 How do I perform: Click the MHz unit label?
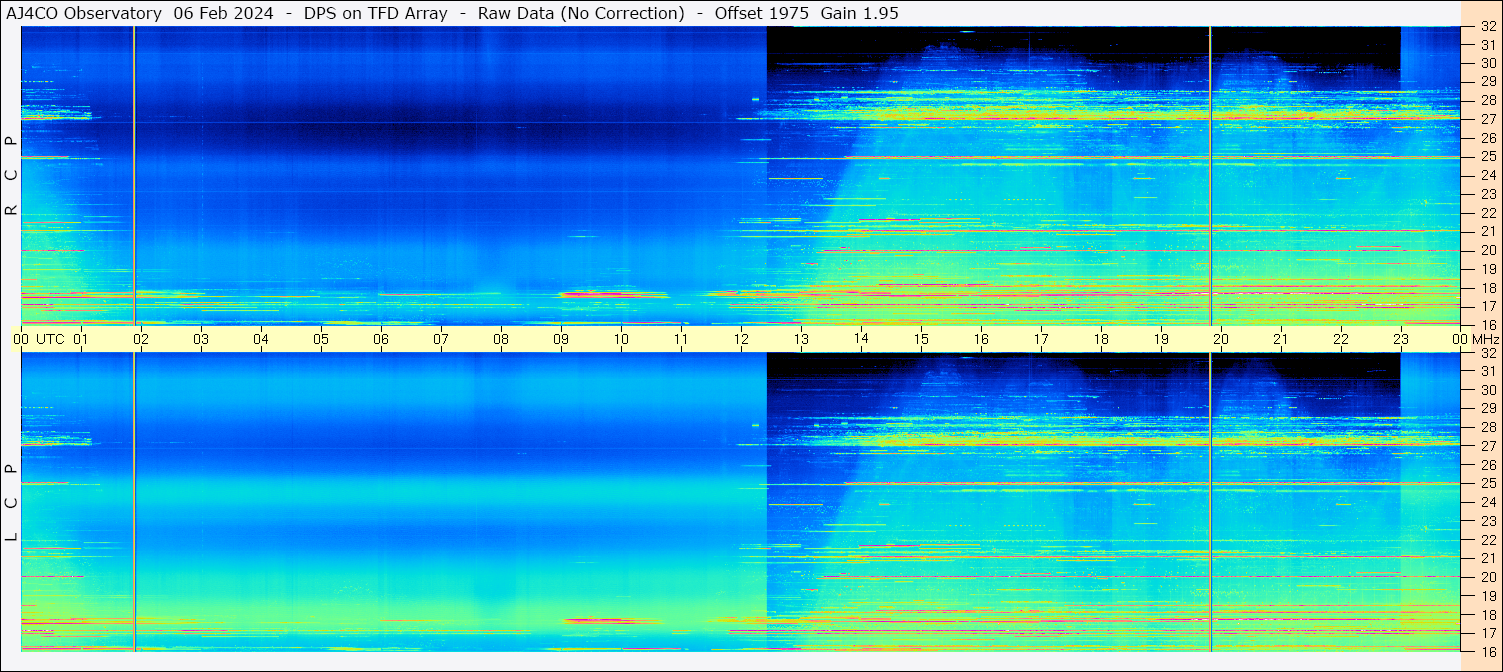click(1485, 339)
